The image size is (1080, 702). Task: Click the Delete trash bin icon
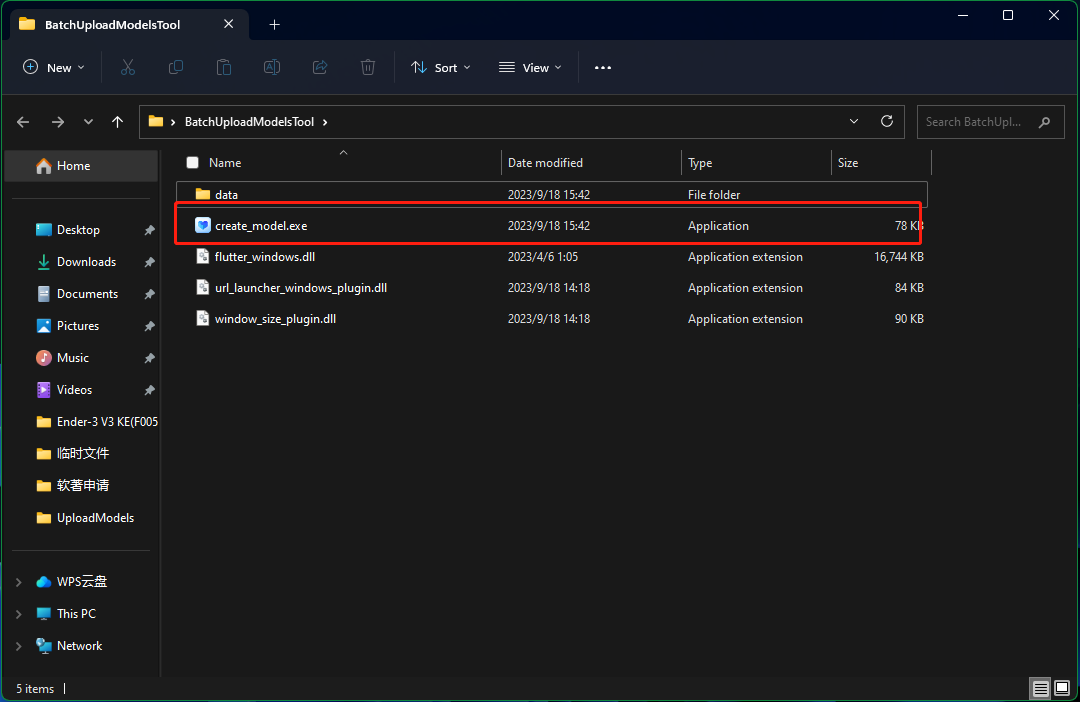pos(368,67)
